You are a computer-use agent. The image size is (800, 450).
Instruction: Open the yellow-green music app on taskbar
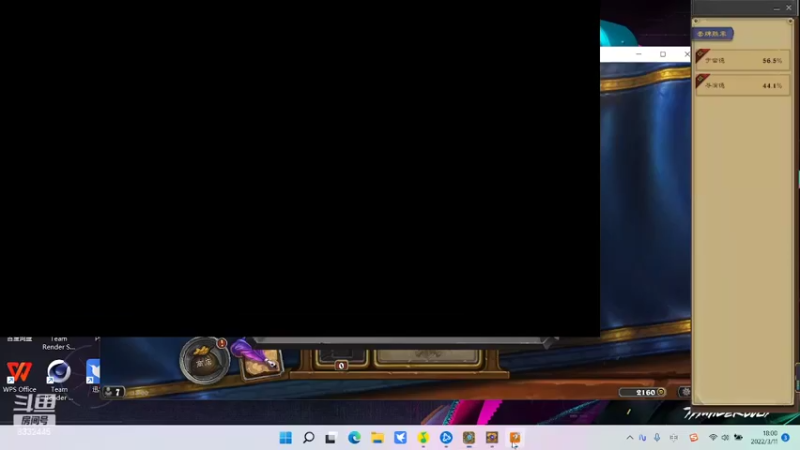(423, 438)
